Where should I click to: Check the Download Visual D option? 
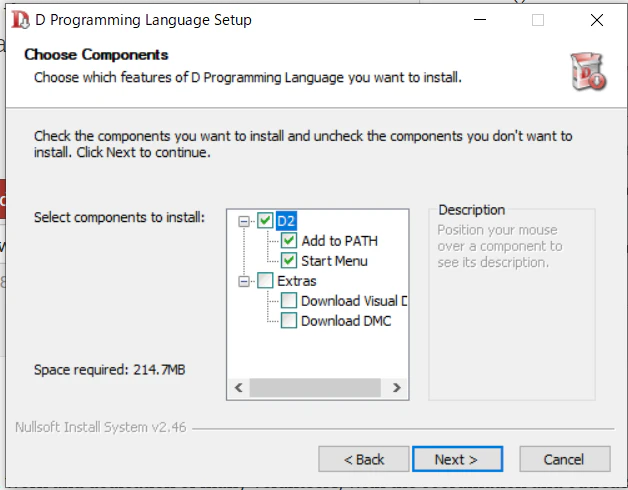coord(289,300)
